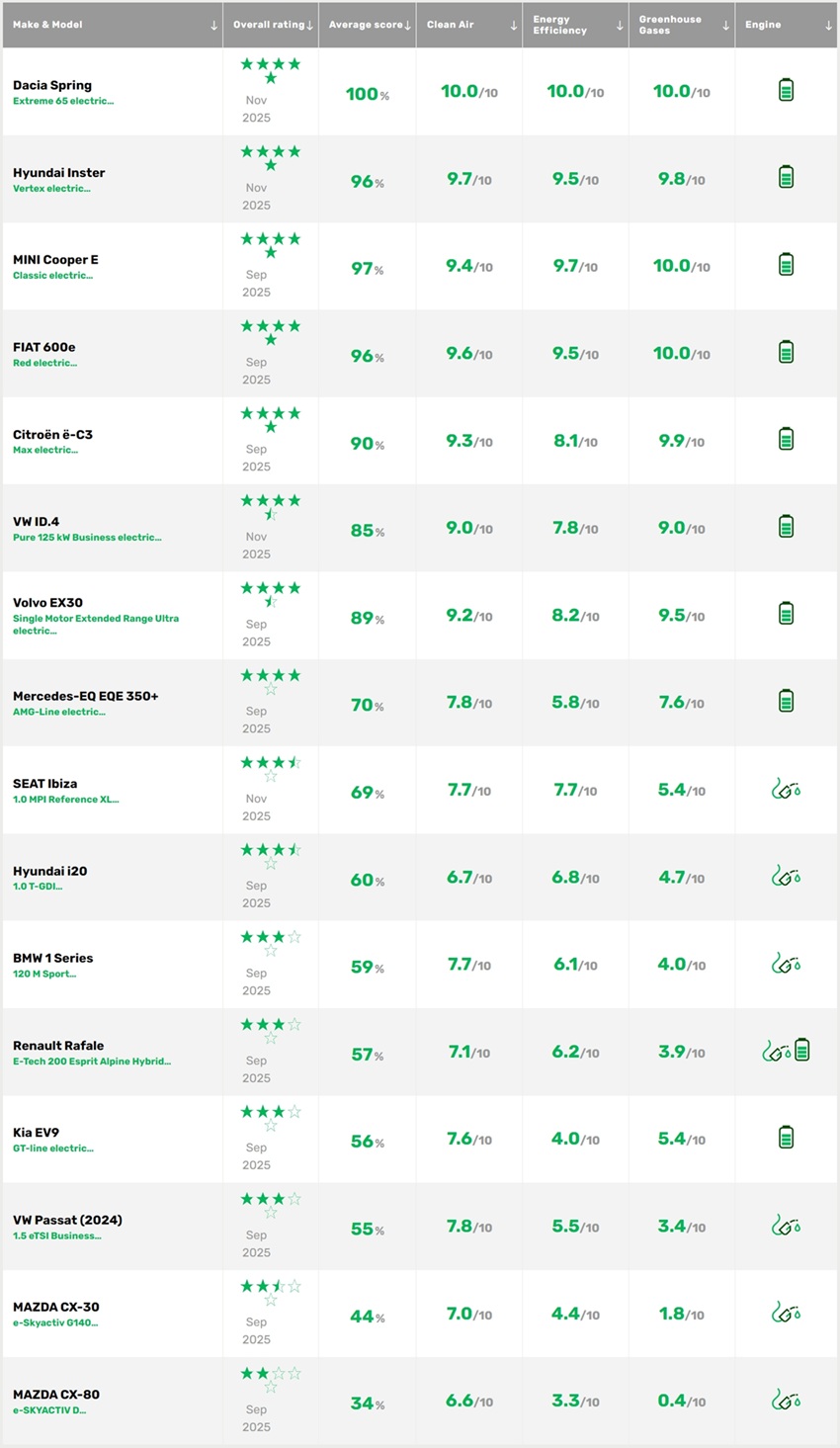Viewport: 840px width, 1448px height.
Task: Click Mercedes-EQ EQE 350+ battery icon
Action: pos(786,702)
